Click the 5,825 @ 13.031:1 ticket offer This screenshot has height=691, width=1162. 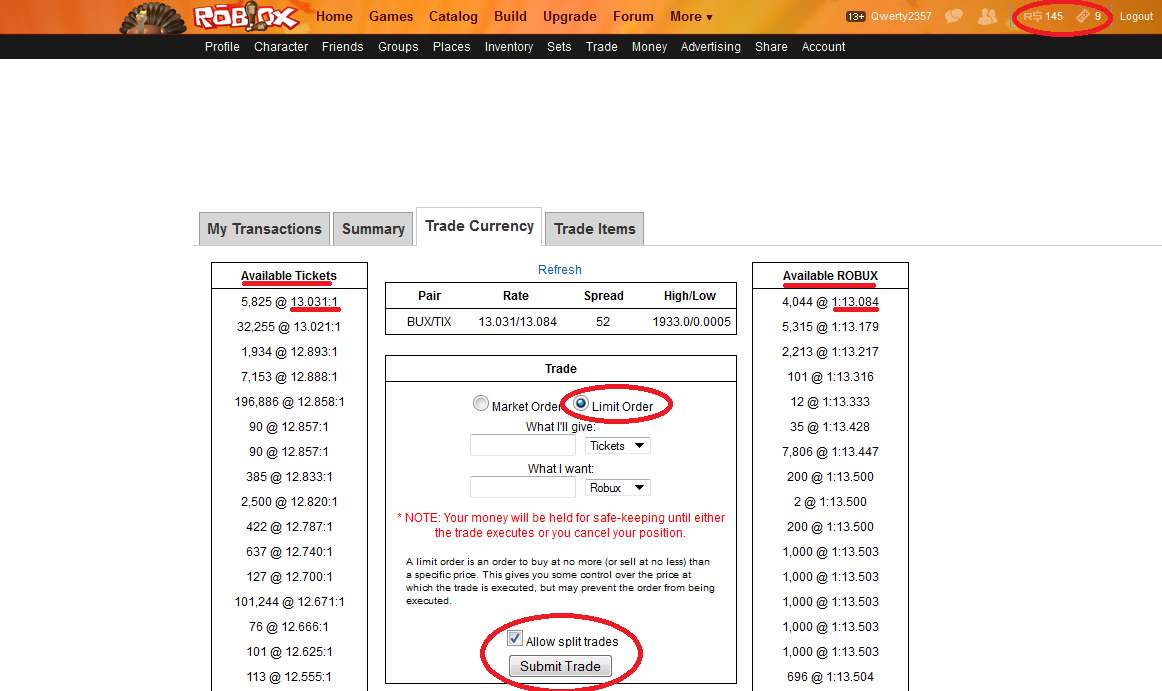[x=289, y=302]
